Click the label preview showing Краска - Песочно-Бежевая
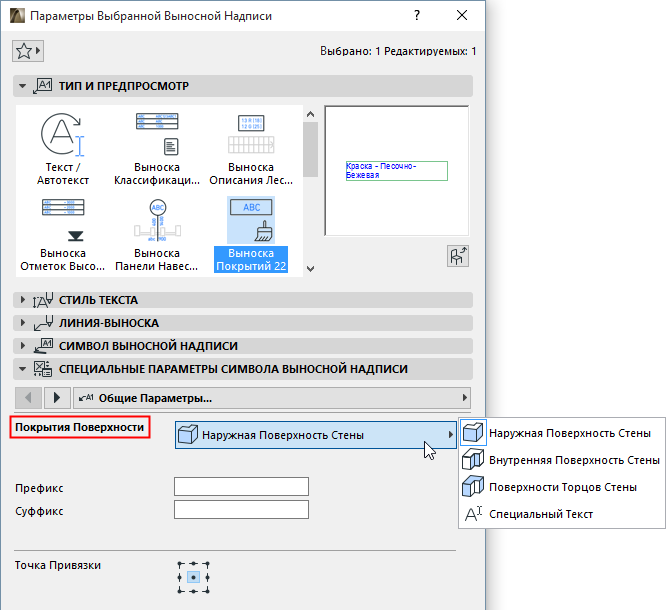The width and height of the screenshot is (667, 610). 396,171
